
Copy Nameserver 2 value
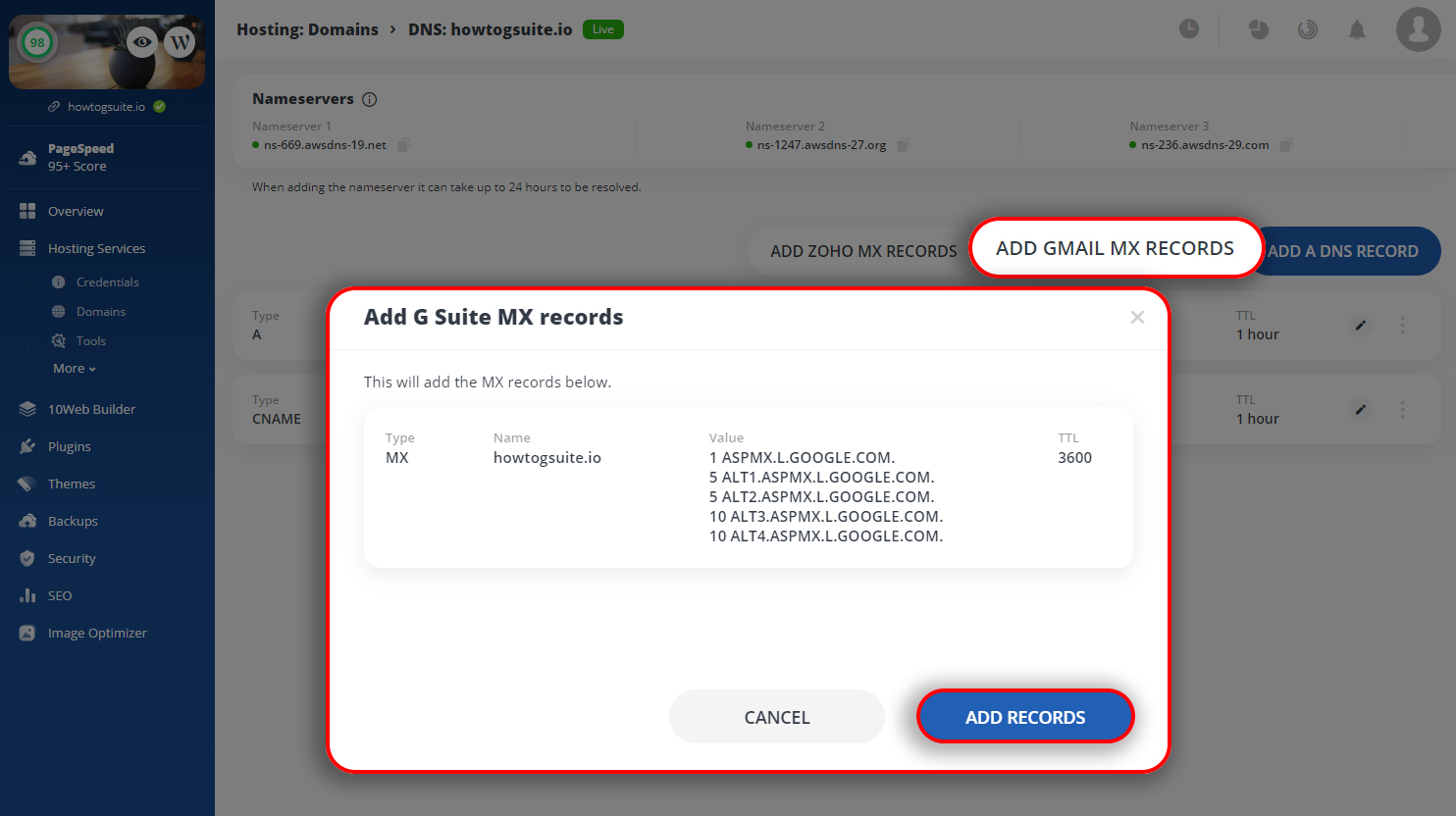pyautogui.click(x=903, y=145)
